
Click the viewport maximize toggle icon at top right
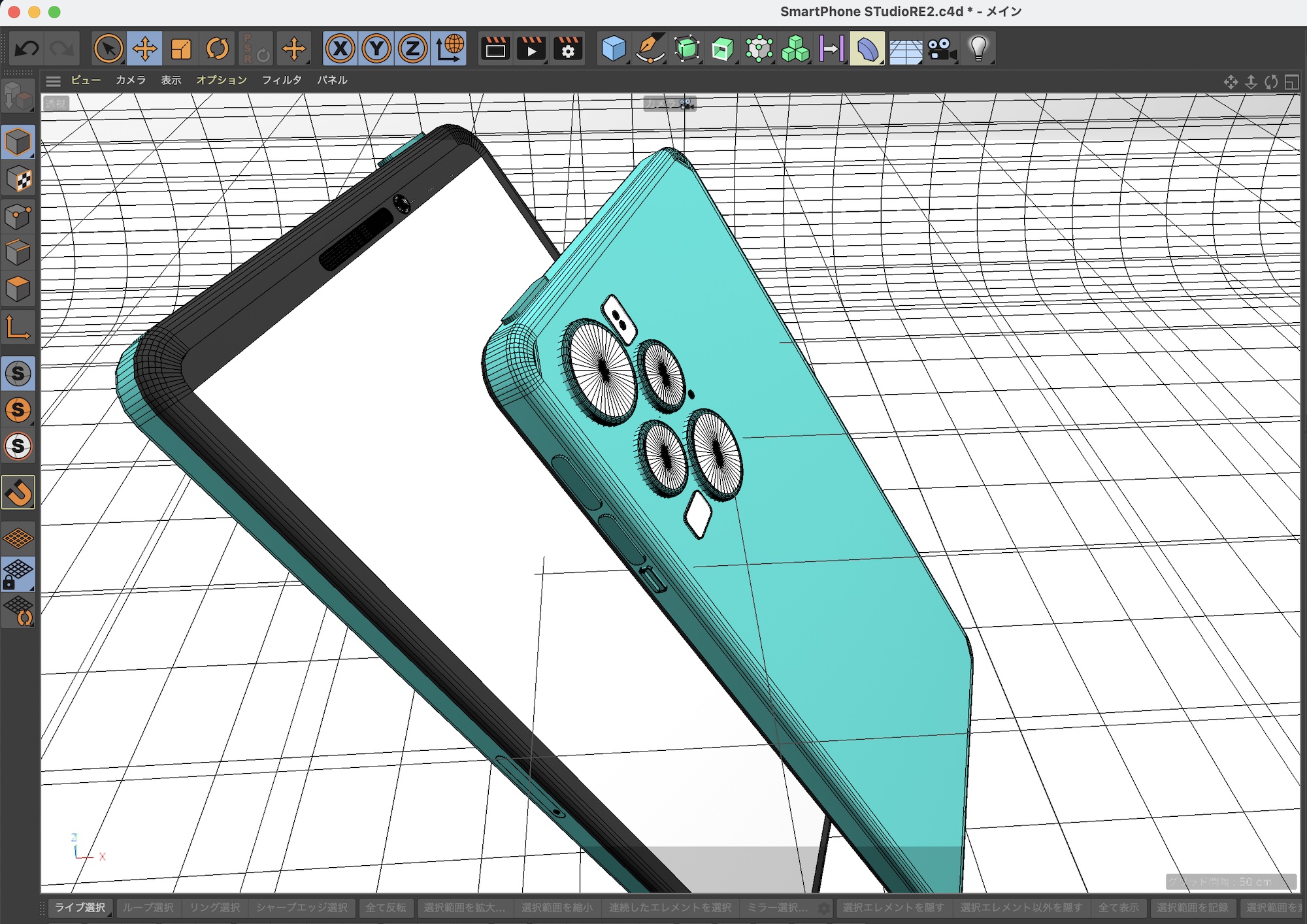point(1291,82)
